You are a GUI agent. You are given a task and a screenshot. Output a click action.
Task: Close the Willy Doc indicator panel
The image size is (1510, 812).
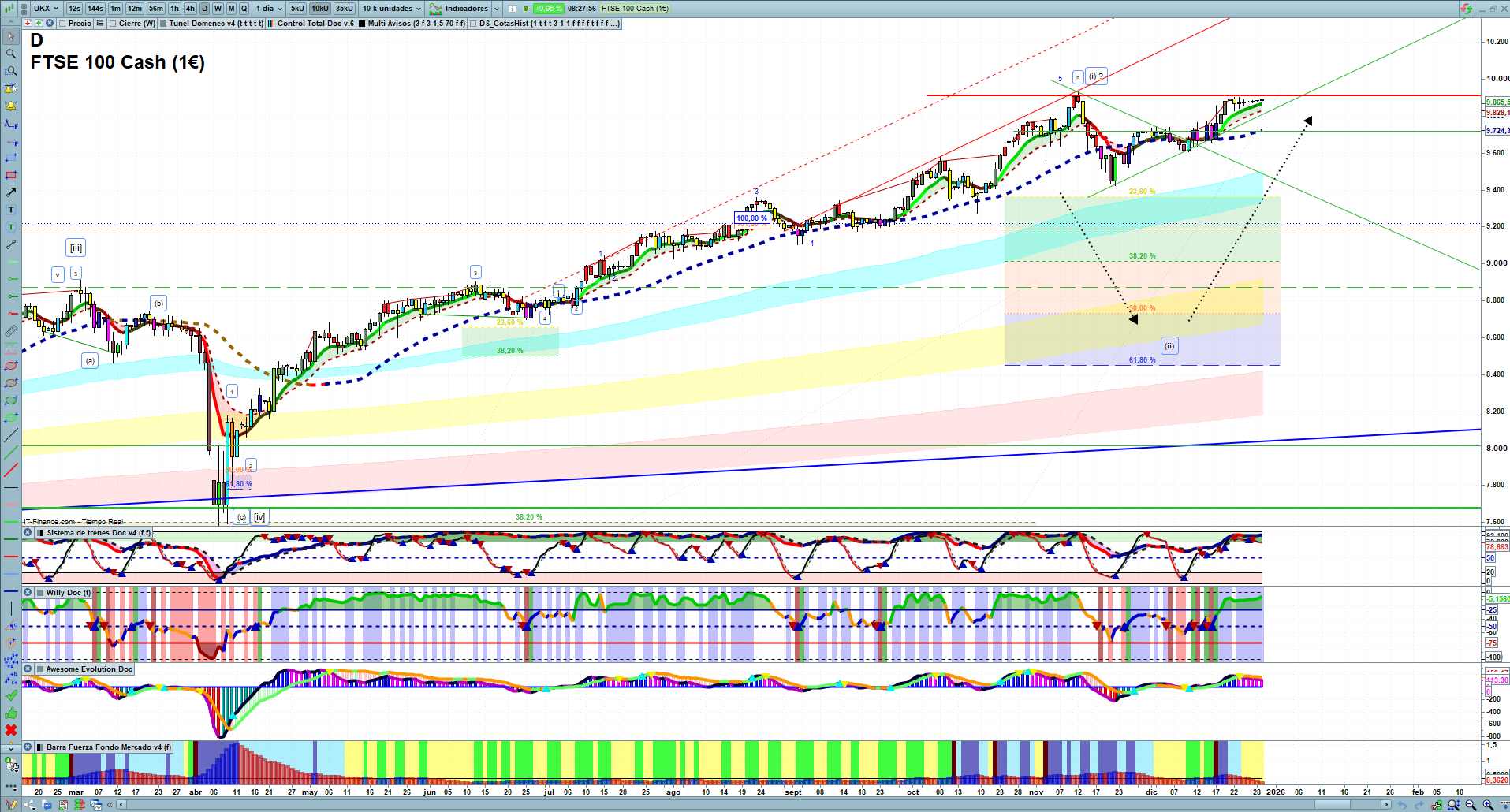click(x=28, y=593)
